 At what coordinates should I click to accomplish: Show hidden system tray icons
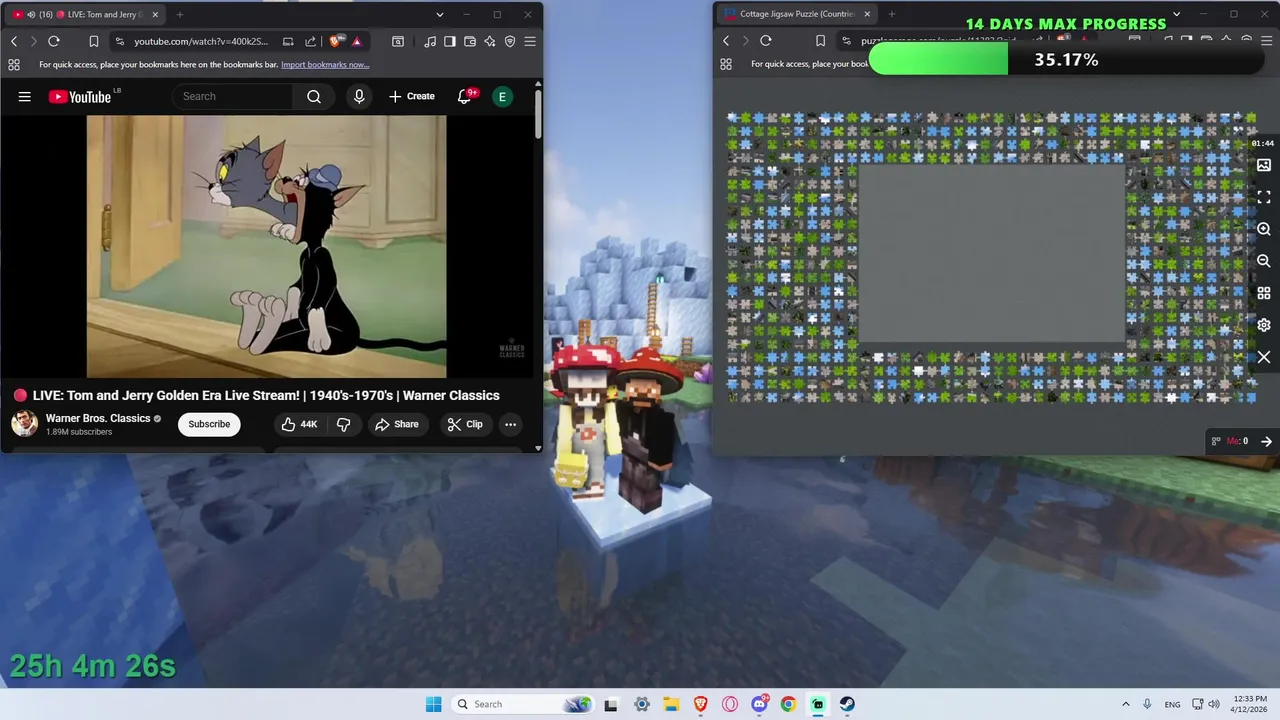(x=1126, y=704)
